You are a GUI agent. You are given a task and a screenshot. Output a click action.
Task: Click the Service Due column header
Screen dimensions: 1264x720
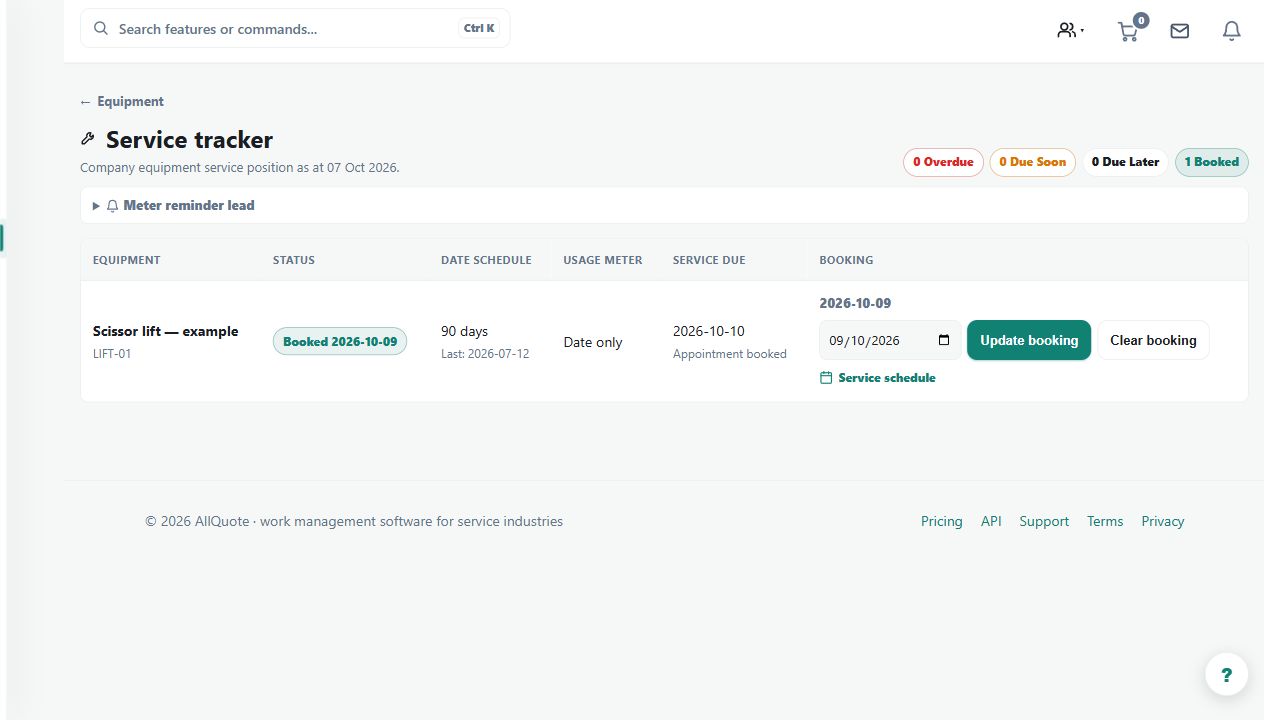coord(709,260)
